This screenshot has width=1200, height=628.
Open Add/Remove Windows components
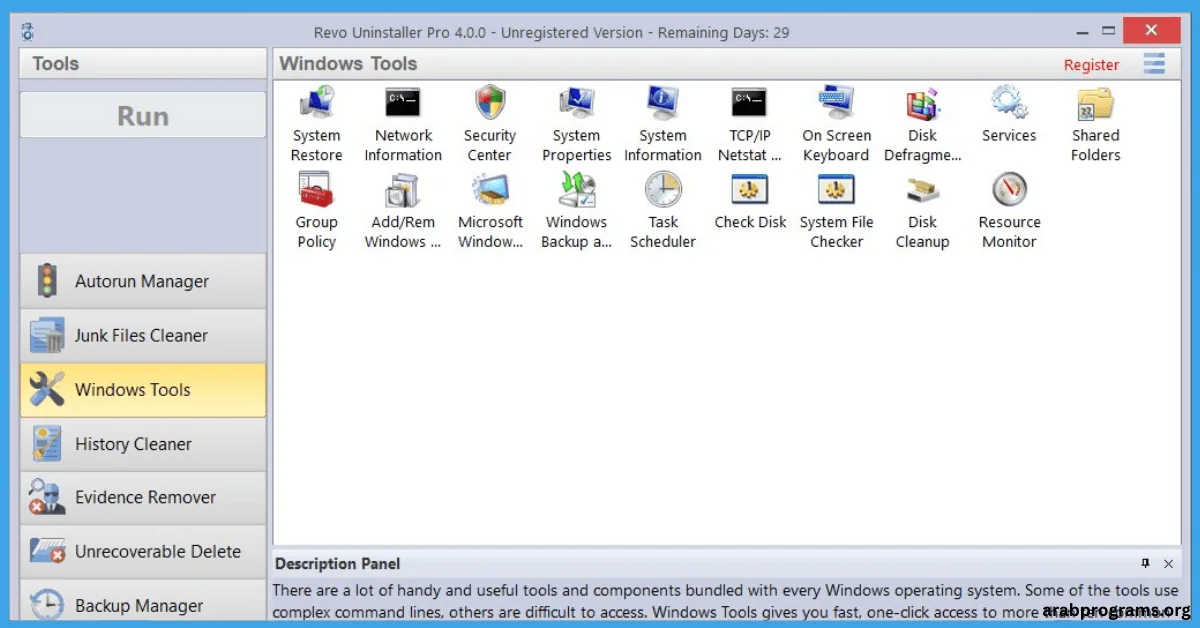403,211
